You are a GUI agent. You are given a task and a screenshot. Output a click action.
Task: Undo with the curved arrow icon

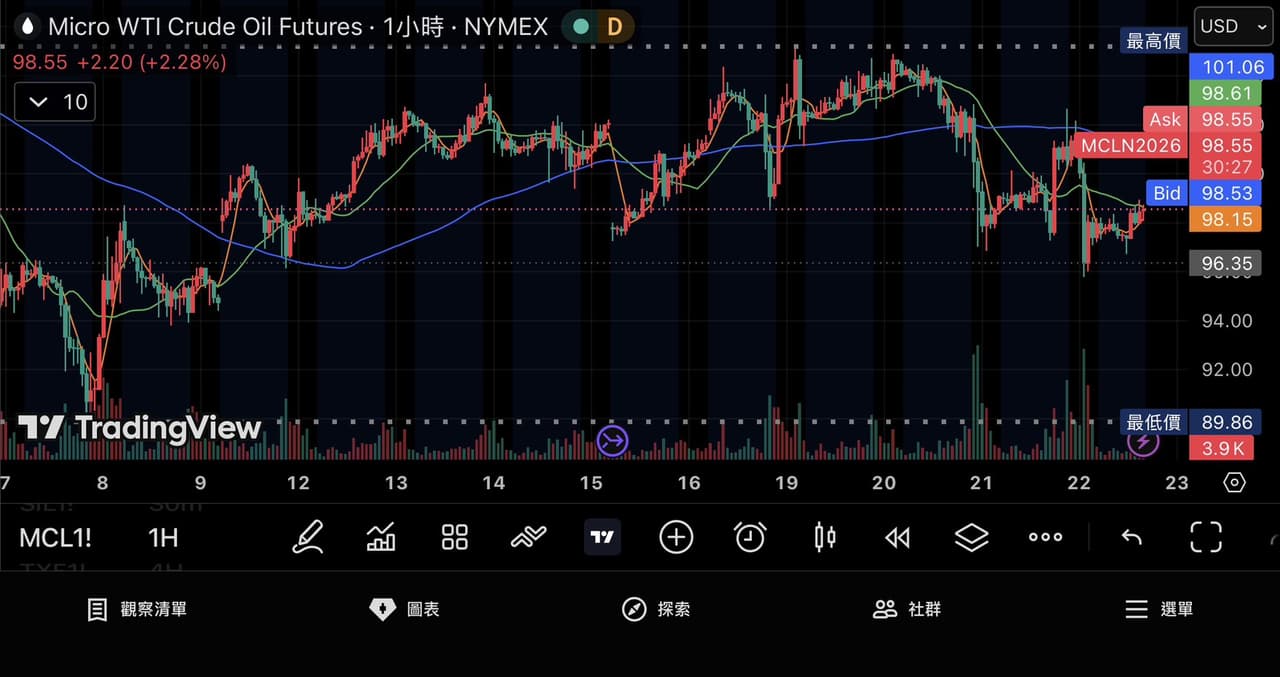pyautogui.click(x=1132, y=538)
